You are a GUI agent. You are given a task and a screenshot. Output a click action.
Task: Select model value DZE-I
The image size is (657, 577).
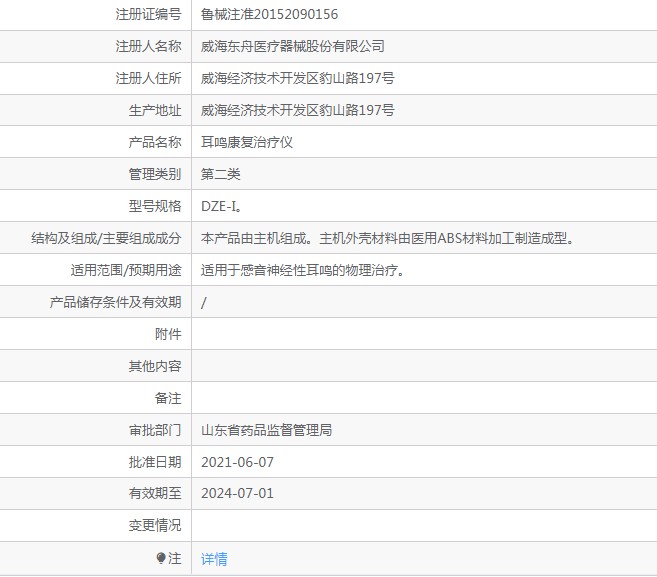[x=221, y=206]
